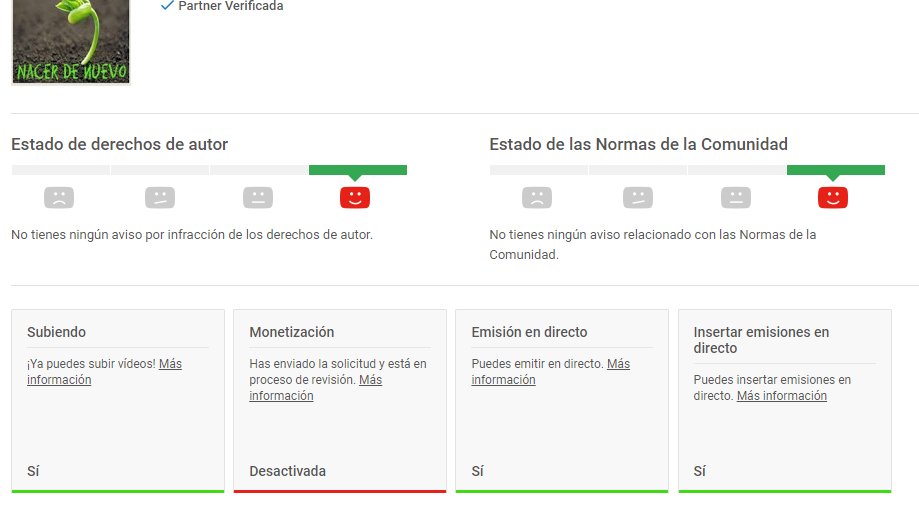Click the neutral face under Normas de la Comunidad
Screen dimensions: 919x507
(x=736, y=198)
